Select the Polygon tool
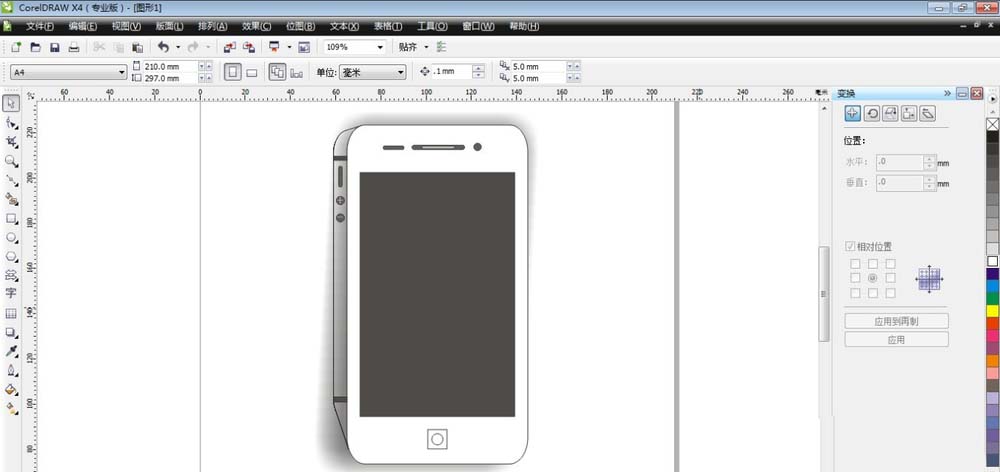This screenshot has height=472, width=1000. coord(11,256)
